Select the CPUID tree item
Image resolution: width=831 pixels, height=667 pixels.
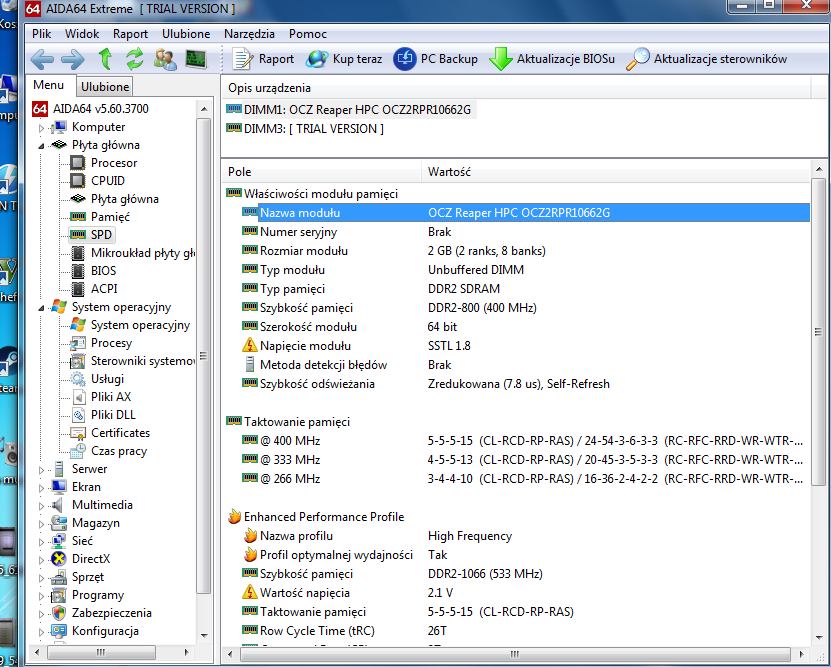point(108,181)
